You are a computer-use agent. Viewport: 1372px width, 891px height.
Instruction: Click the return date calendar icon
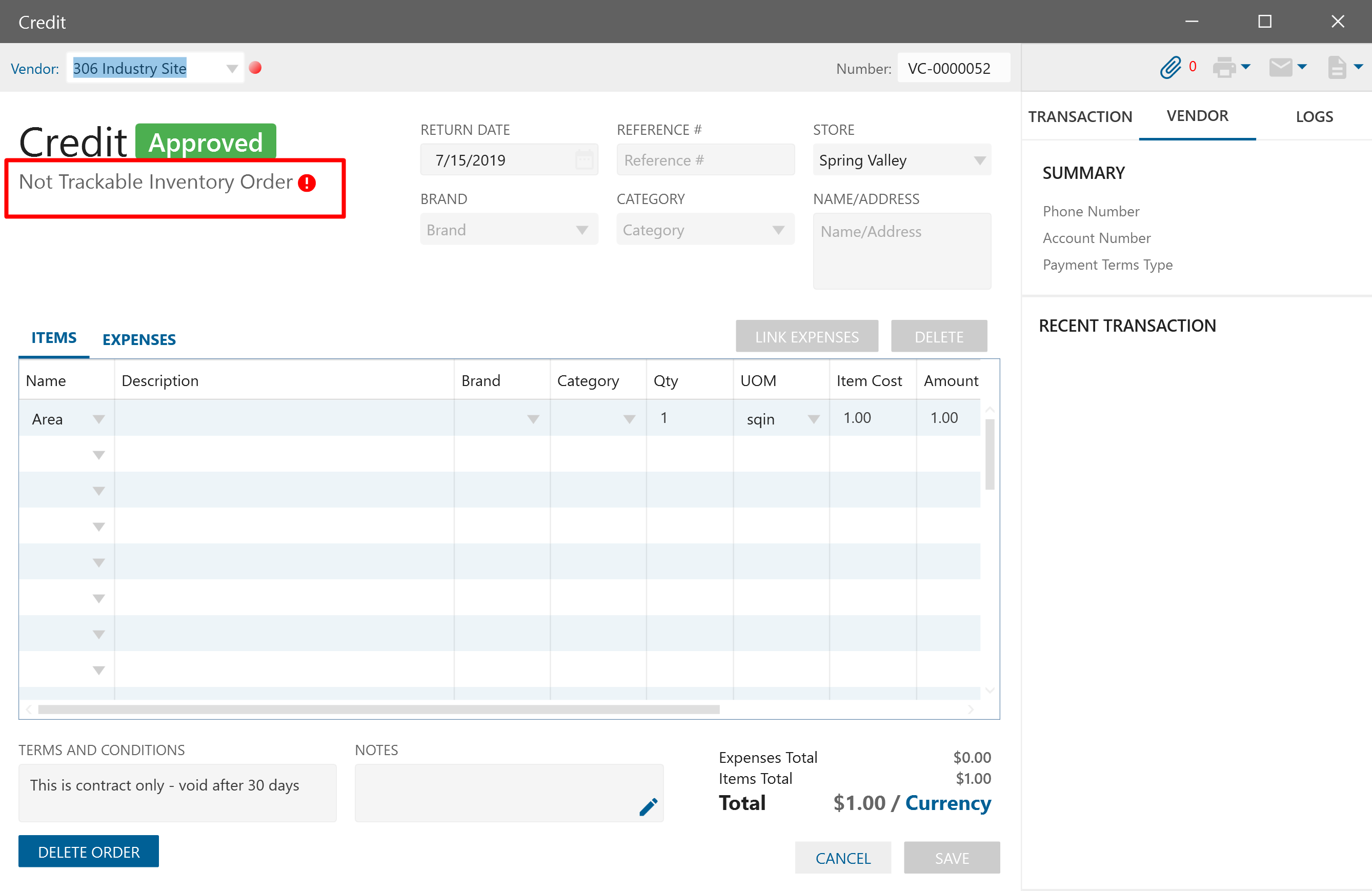point(584,159)
